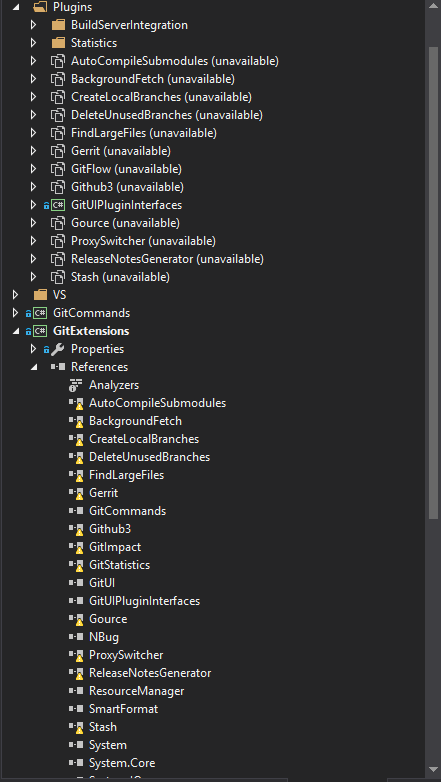This screenshot has width=441, height=782.
Task: Select the SmartFormat reference
Action: pos(123,709)
